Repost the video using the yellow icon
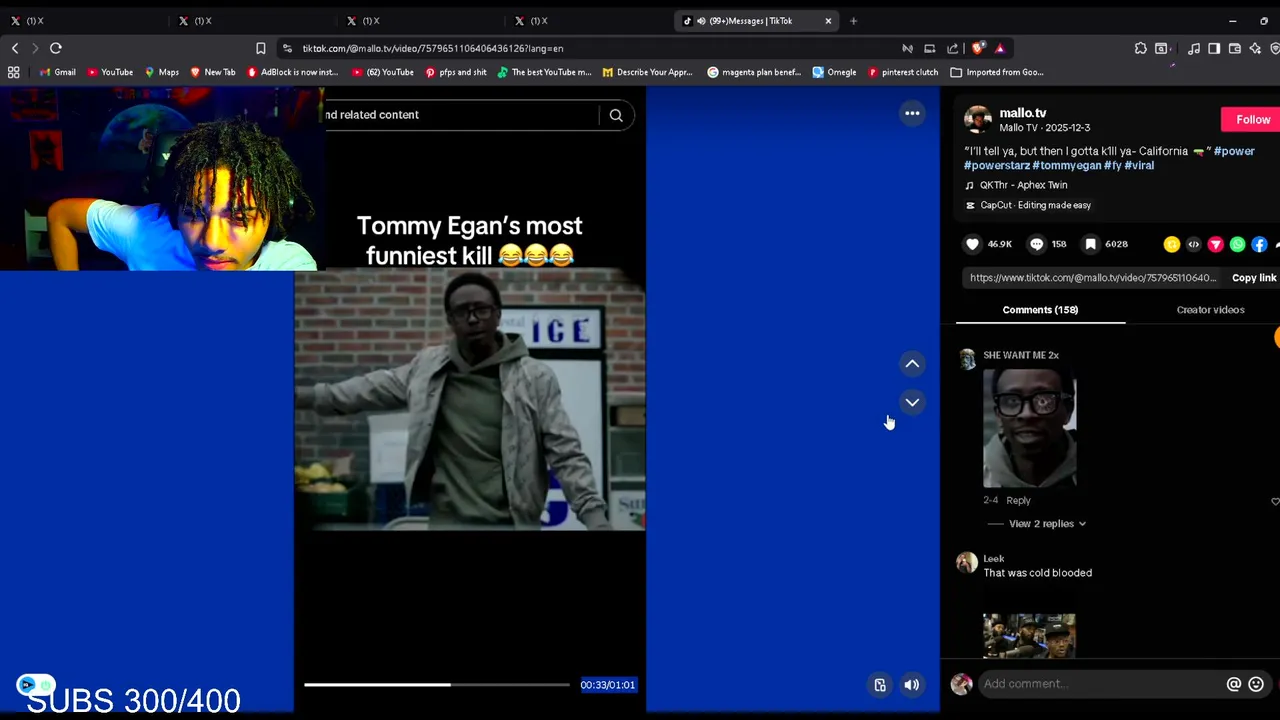Image resolution: width=1280 pixels, height=720 pixels. 1172,244
